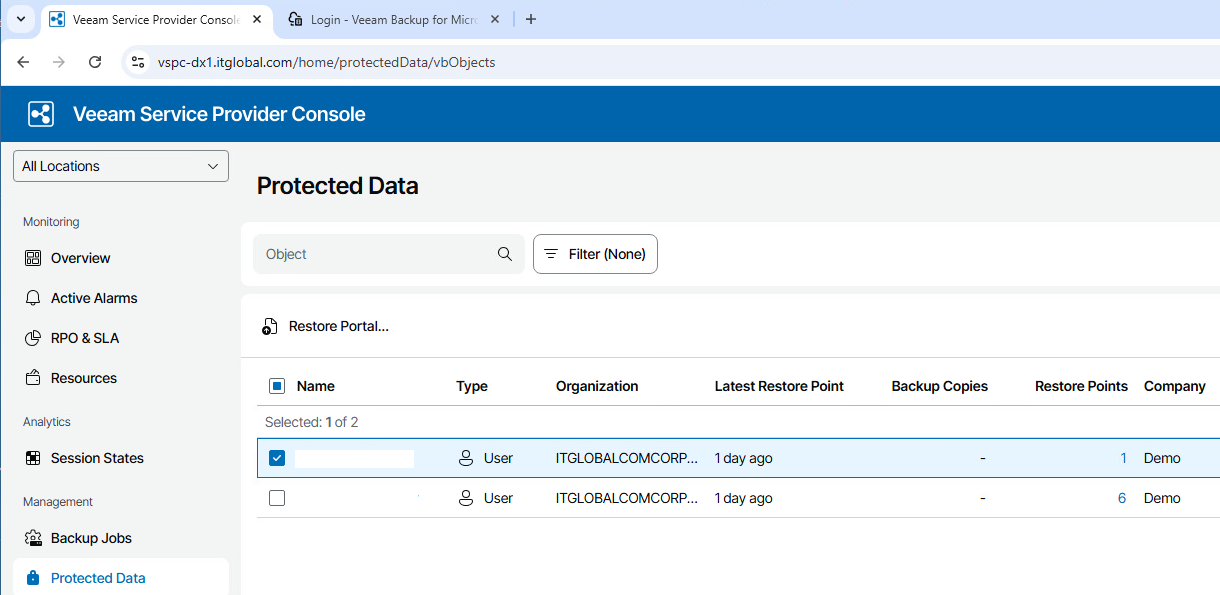The image size is (1220, 595).
Task: Click the Restore Portal icon
Action: point(270,326)
